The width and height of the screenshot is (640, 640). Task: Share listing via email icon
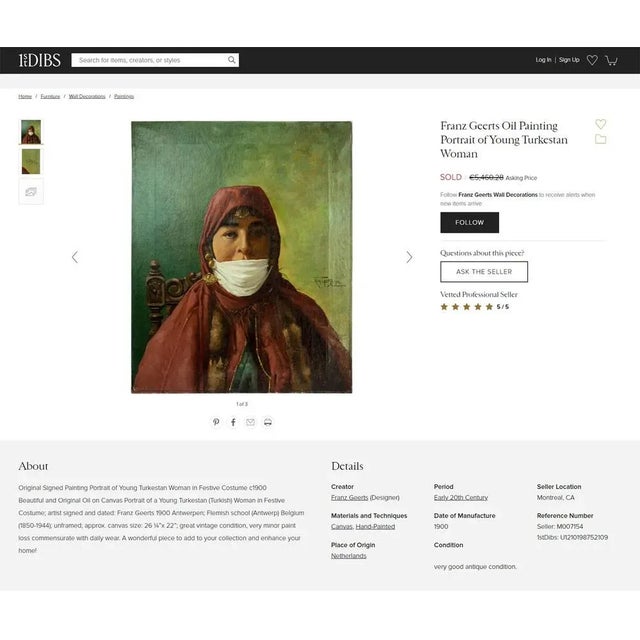point(250,422)
